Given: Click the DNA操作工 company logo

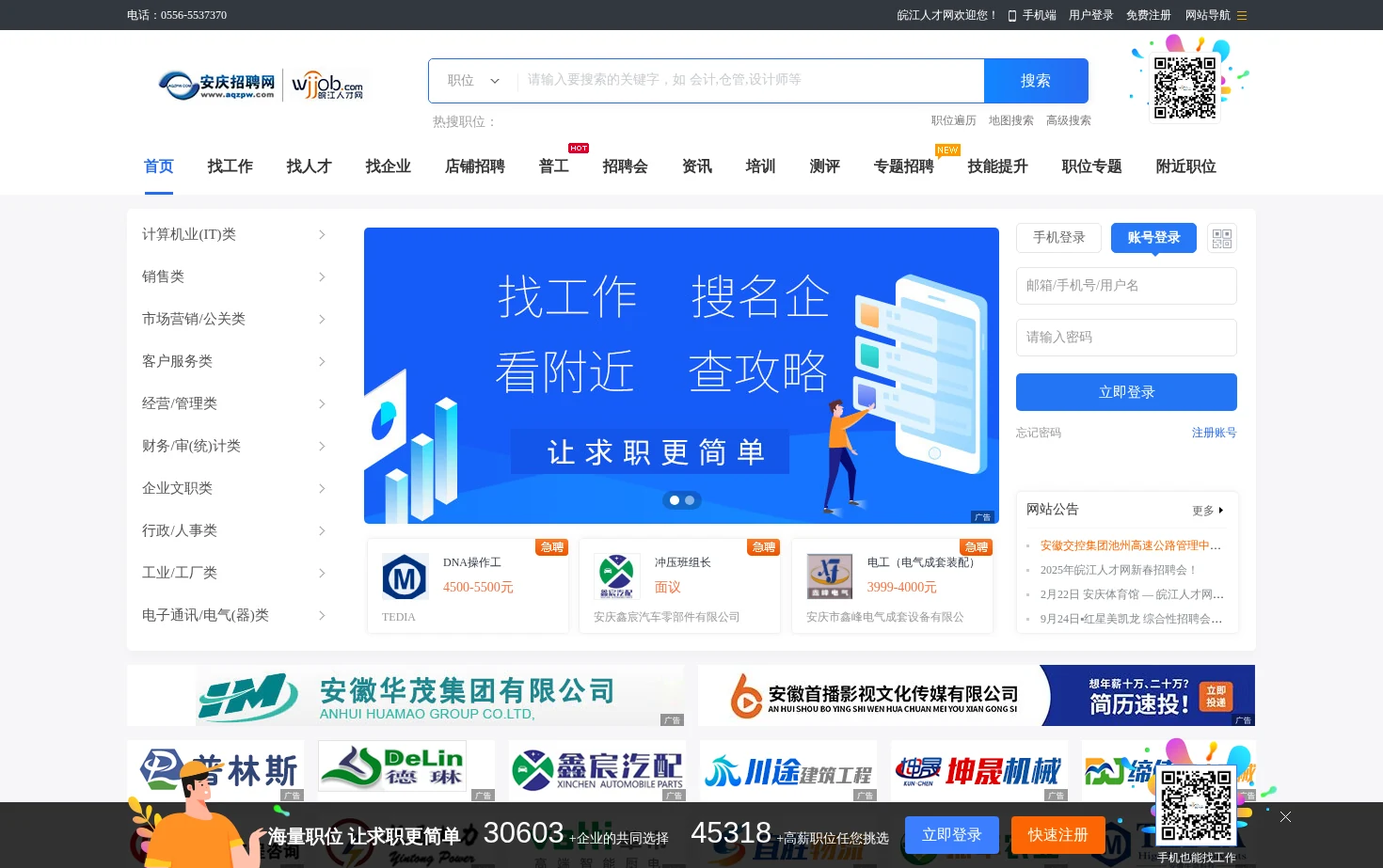Looking at the screenshot, I should [x=405, y=576].
